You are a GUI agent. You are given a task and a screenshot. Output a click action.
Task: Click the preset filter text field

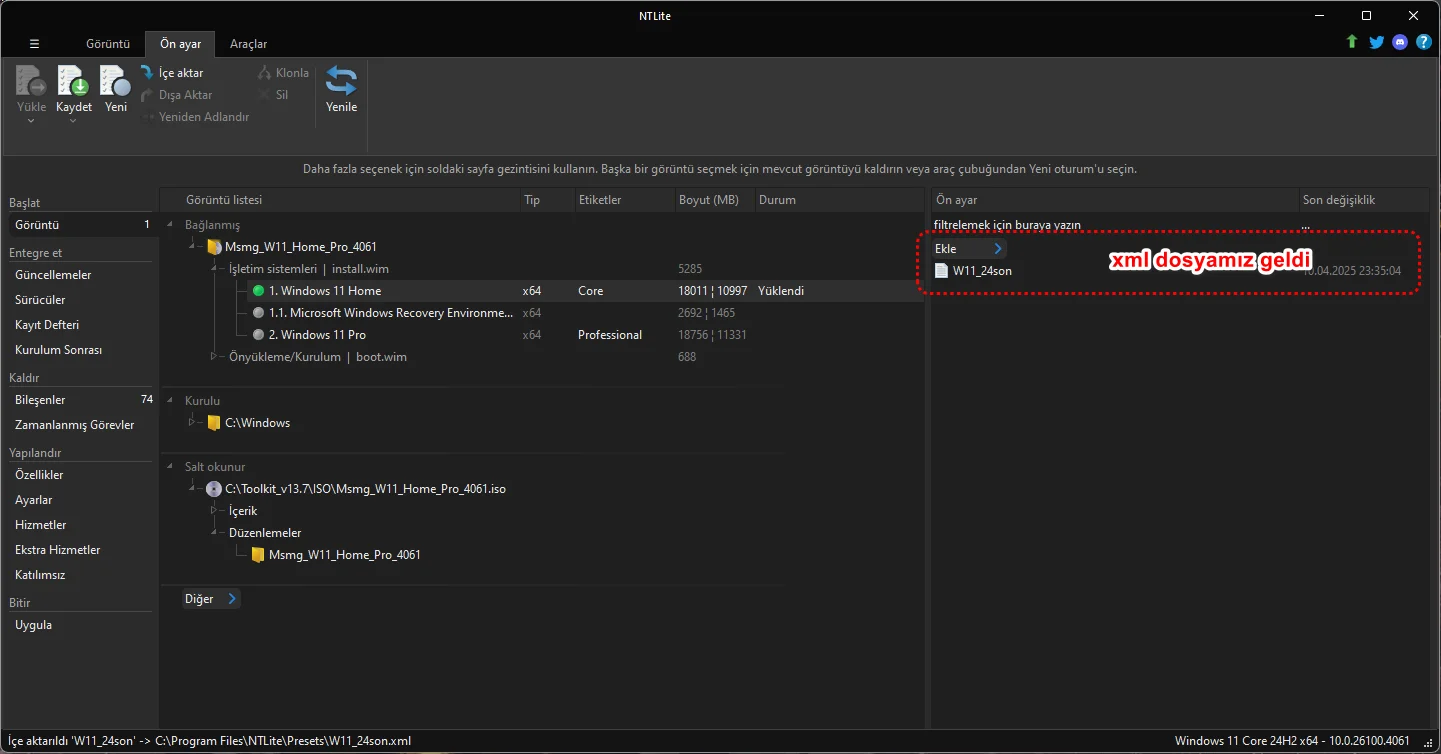click(1110, 225)
